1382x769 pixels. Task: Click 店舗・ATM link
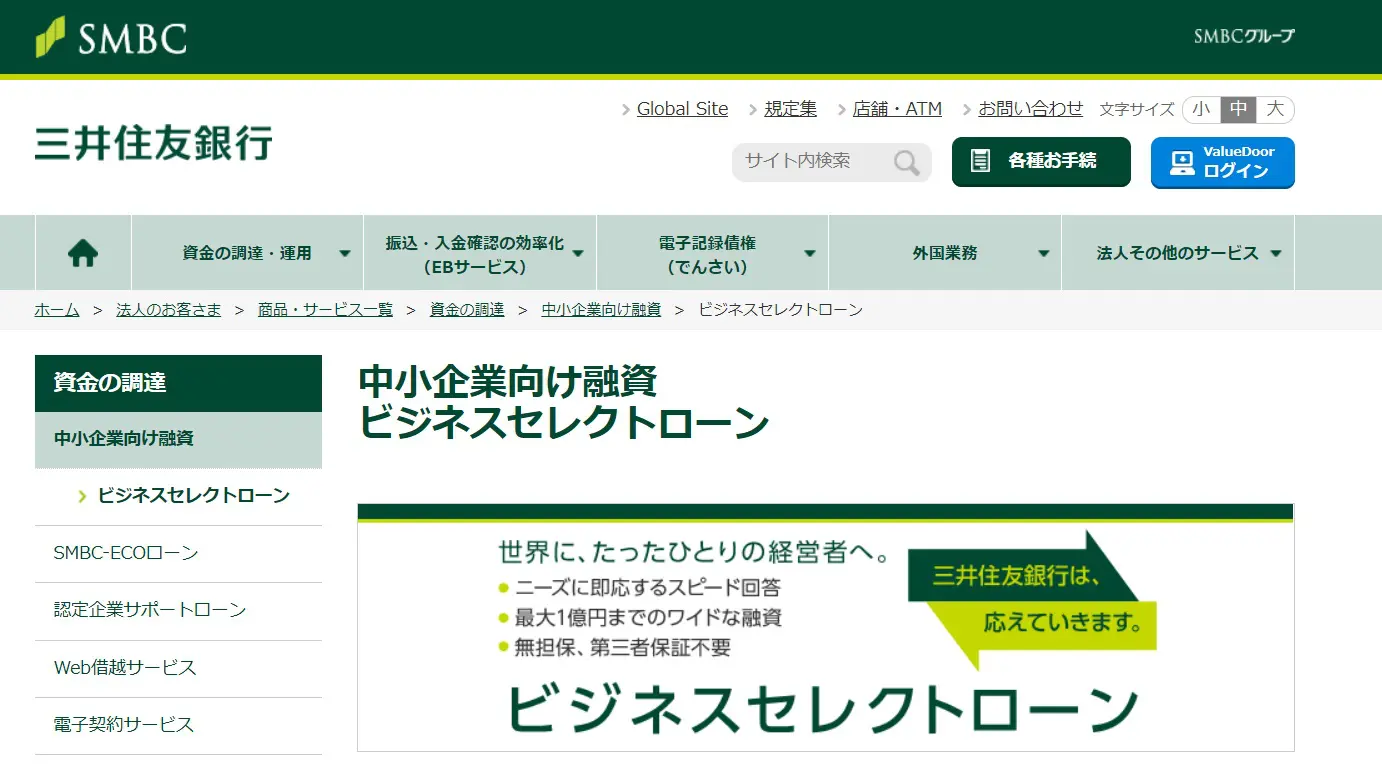click(x=897, y=109)
